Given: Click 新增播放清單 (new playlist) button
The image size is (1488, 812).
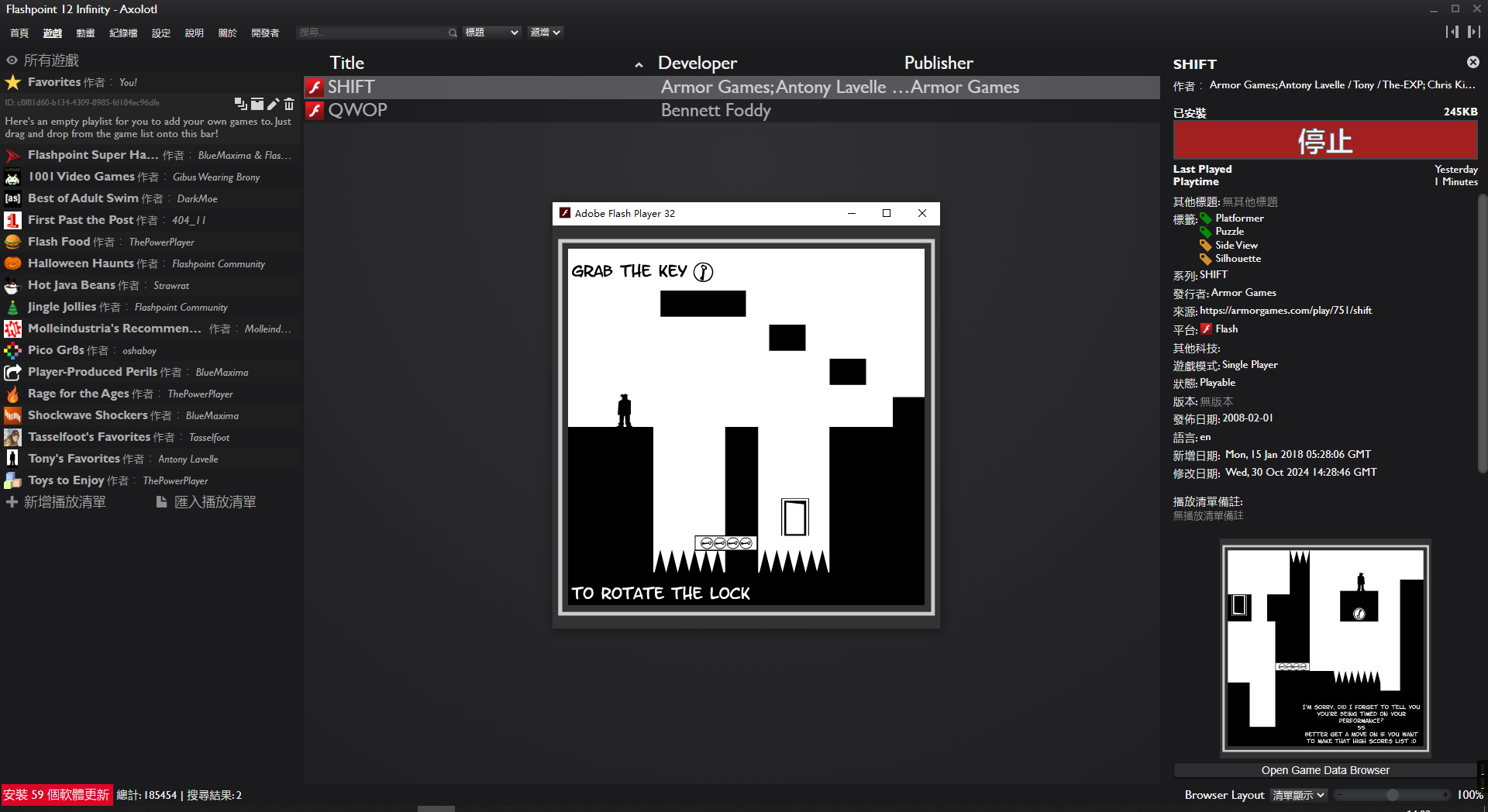Looking at the screenshot, I should pyautogui.click(x=56, y=502).
